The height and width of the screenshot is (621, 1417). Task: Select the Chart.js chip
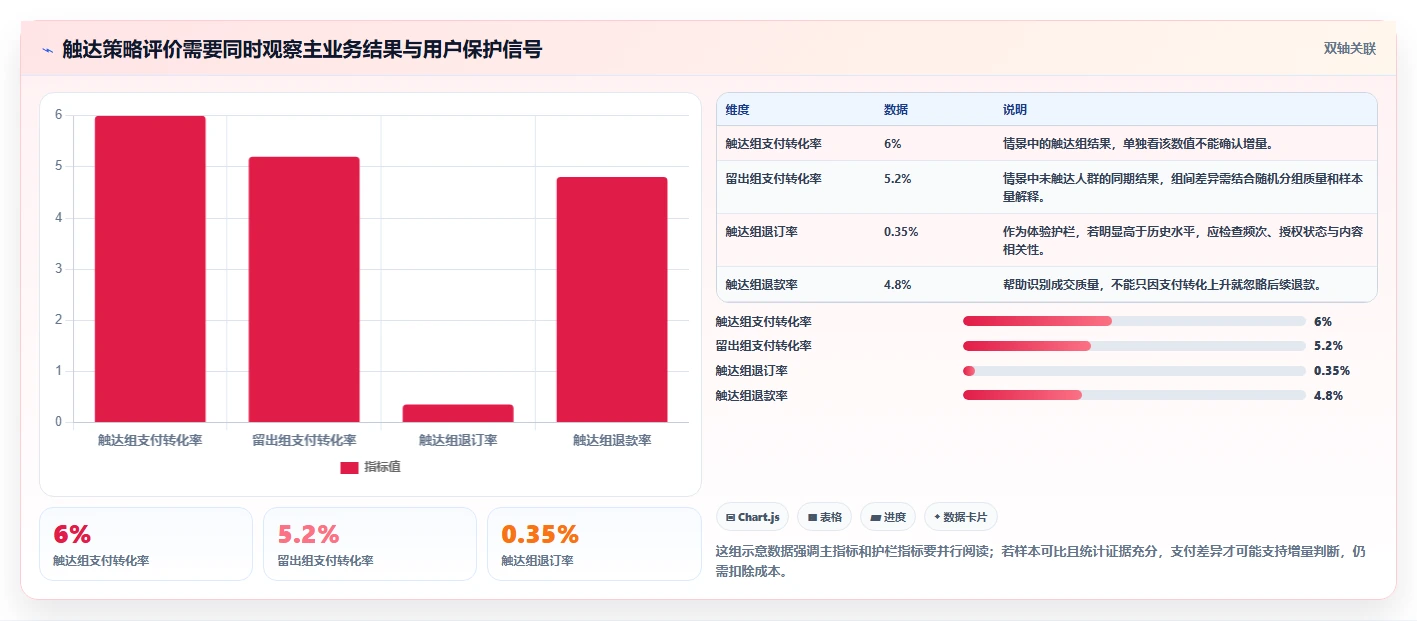752,517
